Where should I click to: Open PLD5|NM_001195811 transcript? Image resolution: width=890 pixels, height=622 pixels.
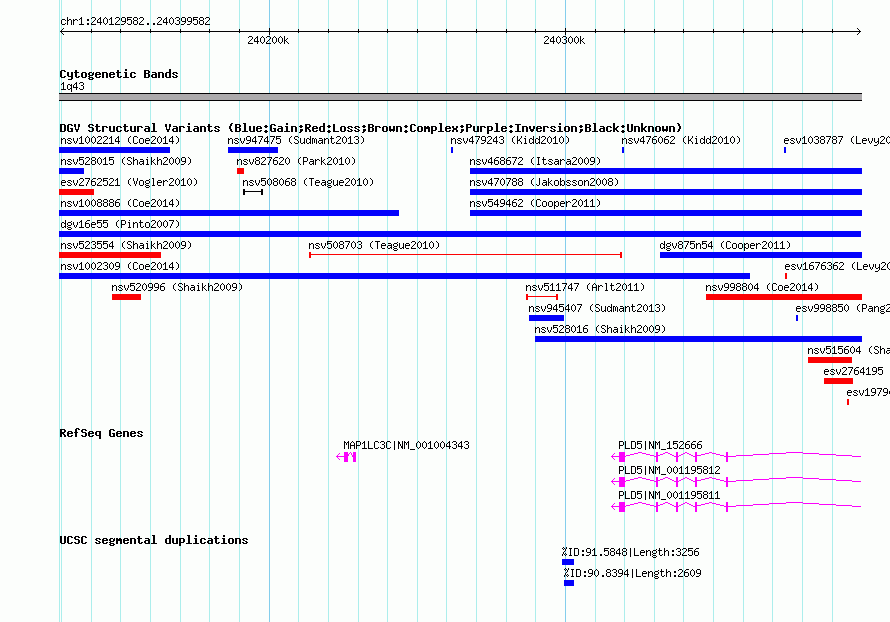pyautogui.click(x=669, y=495)
